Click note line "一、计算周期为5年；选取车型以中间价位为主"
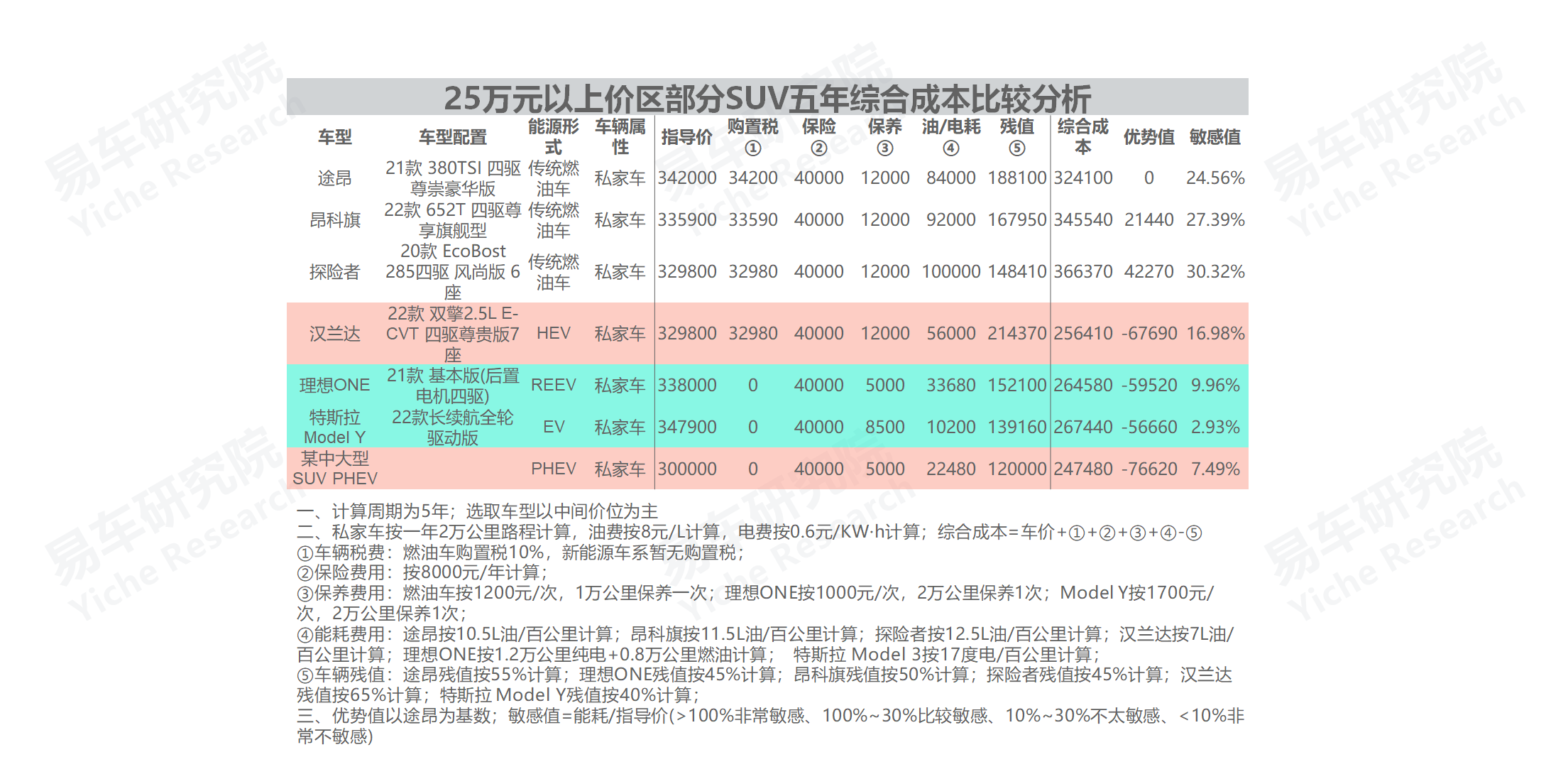Screen dimensions: 1568x757 (477, 511)
